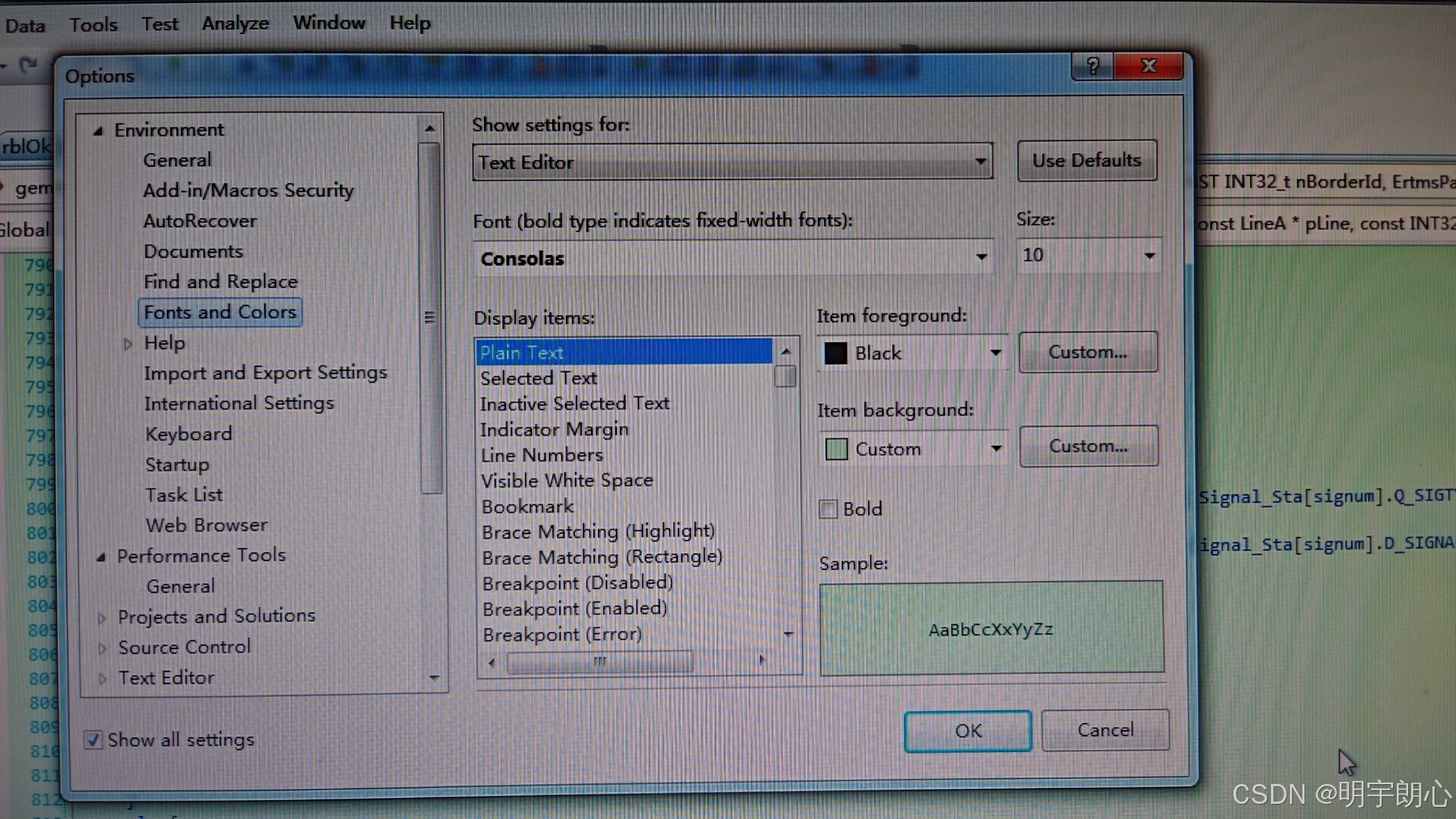Click the dialog Help question mark icon

(x=1093, y=67)
